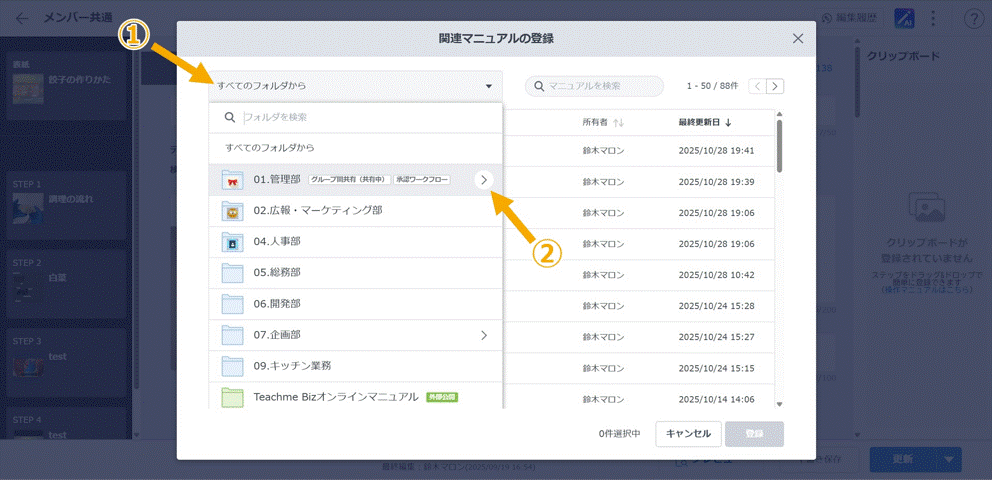Click the 09.キッチン業務 folder icon
Image resolution: width=992 pixels, height=480 pixels.
[x=232, y=366]
